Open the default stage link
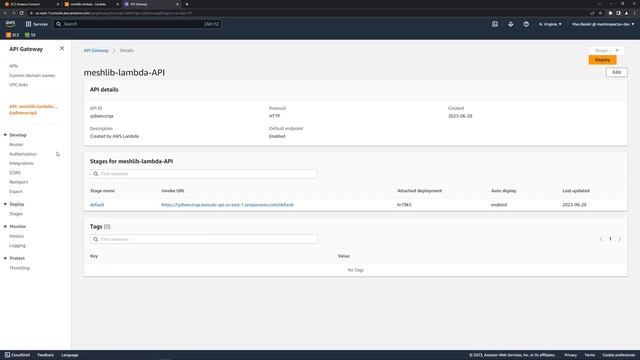The height and width of the screenshot is (360, 640). click(97, 205)
